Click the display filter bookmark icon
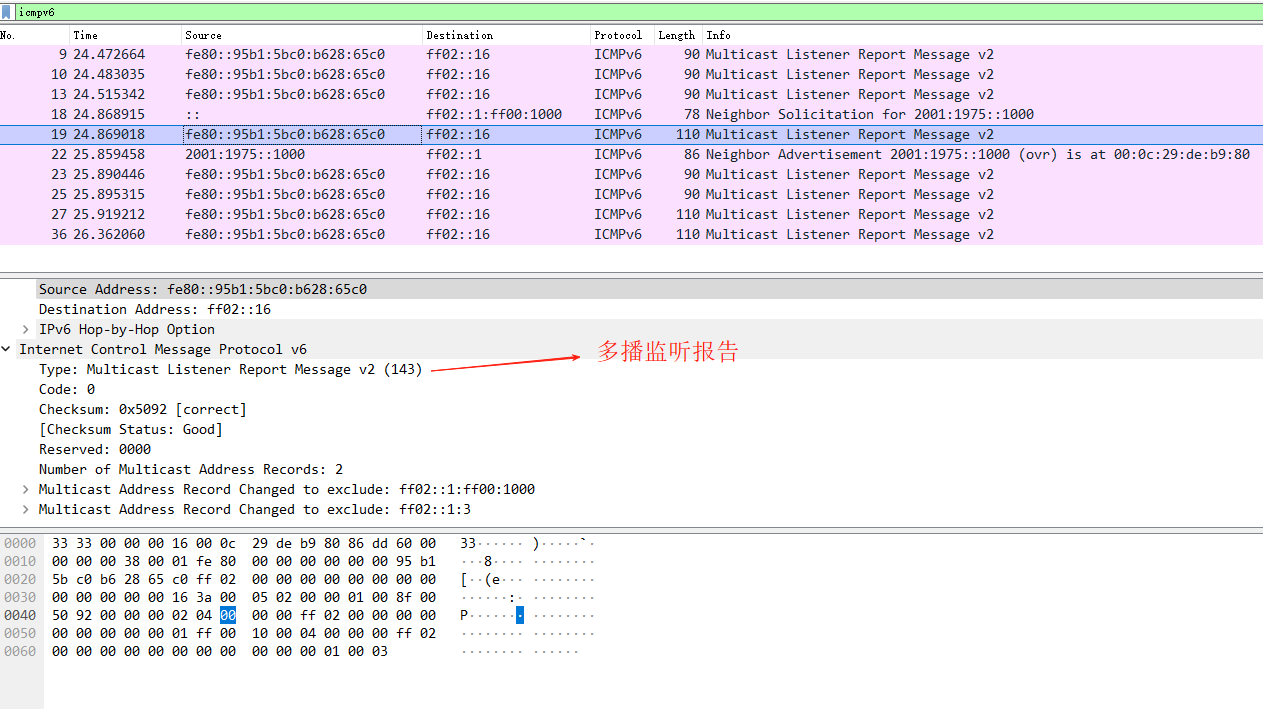 [7, 12]
